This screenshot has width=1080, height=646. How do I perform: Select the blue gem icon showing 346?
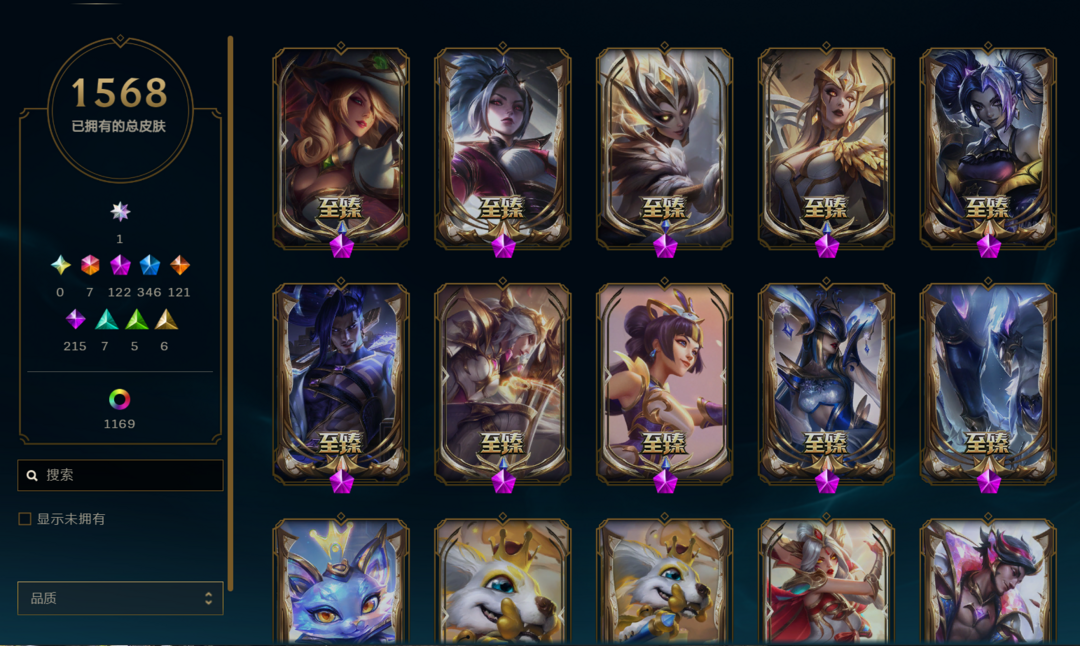[149, 265]
